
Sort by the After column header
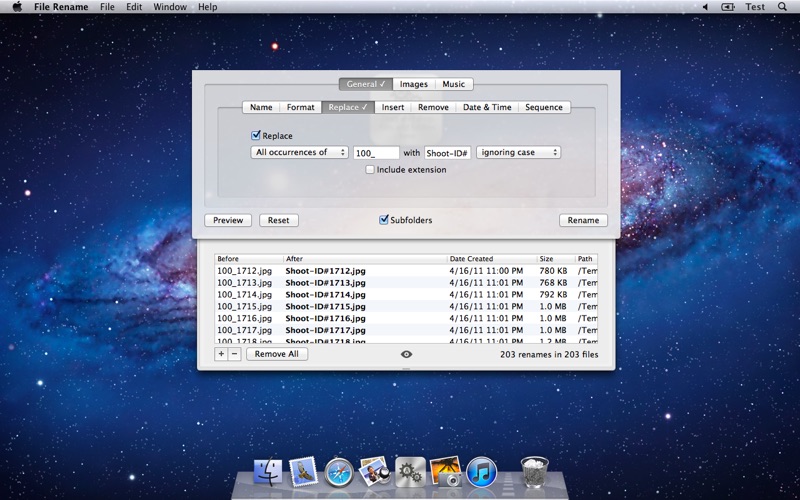[x=365, y=259]
